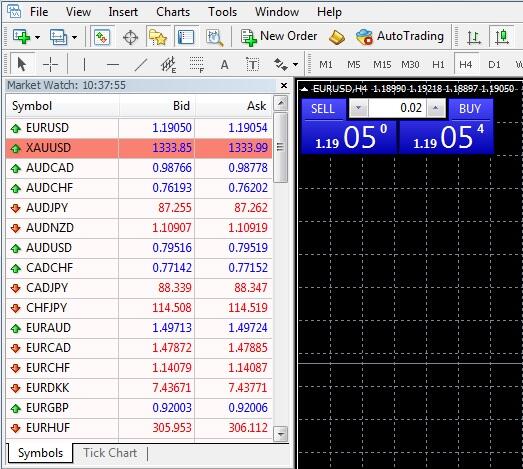Screen dimensions: 523x469
Task: Select the M15 timeframe
Action: tap(382, 64)
